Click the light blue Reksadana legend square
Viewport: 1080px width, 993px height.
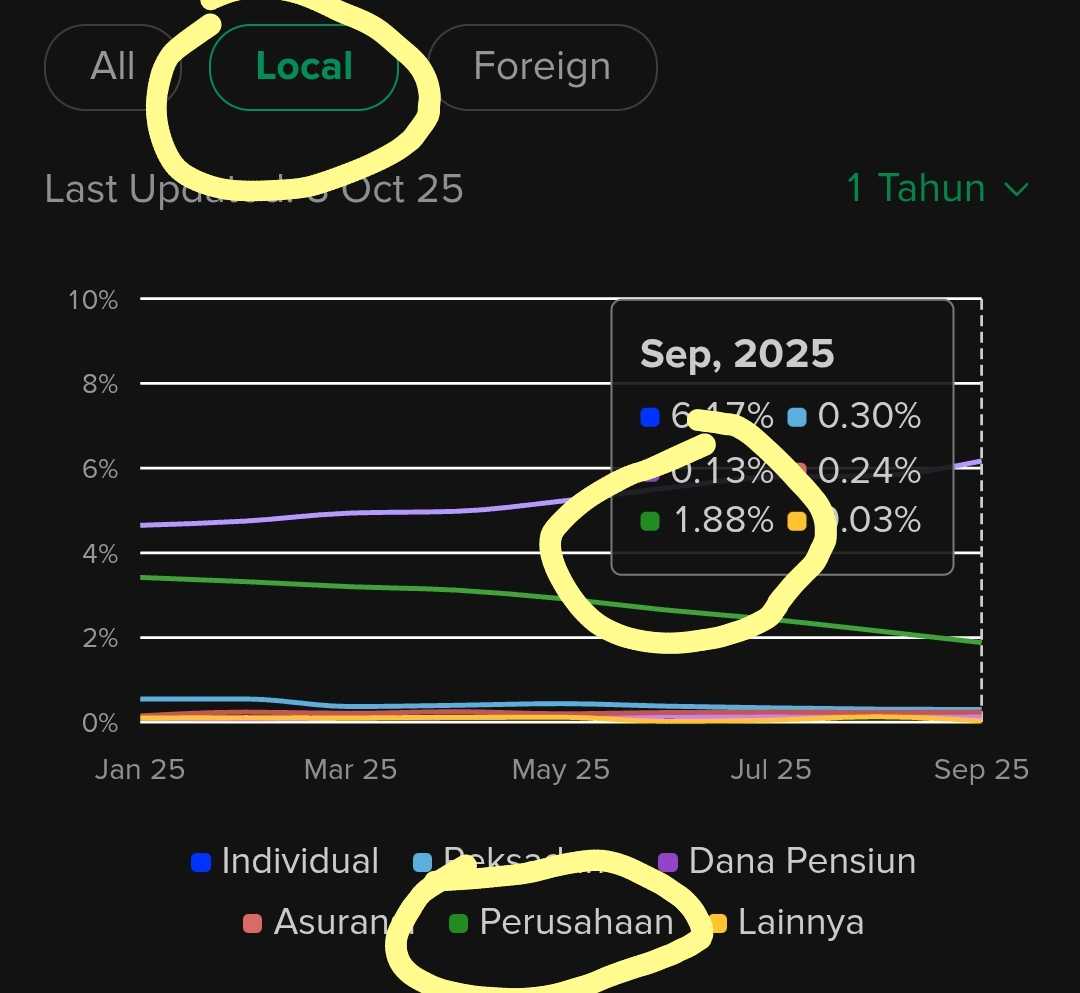pos(423,862)
